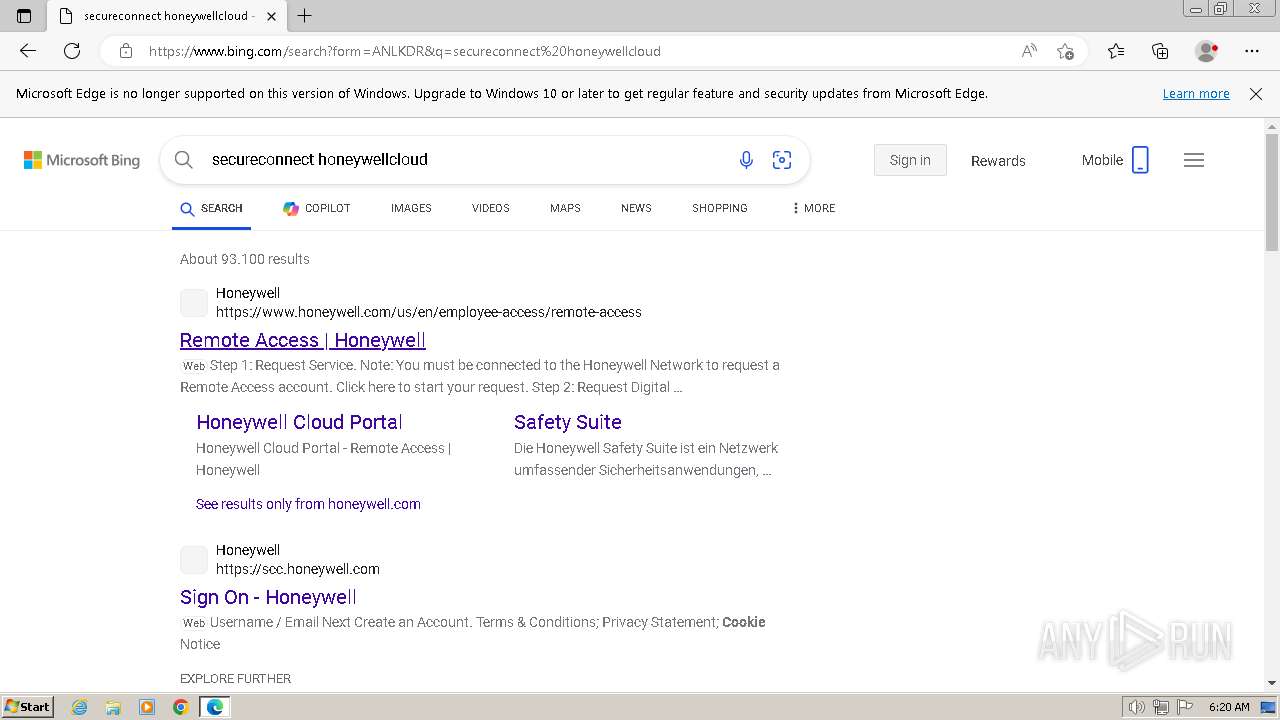
Task: Click the volume speaker tray icon
Action: click(x=1136, y=707)
